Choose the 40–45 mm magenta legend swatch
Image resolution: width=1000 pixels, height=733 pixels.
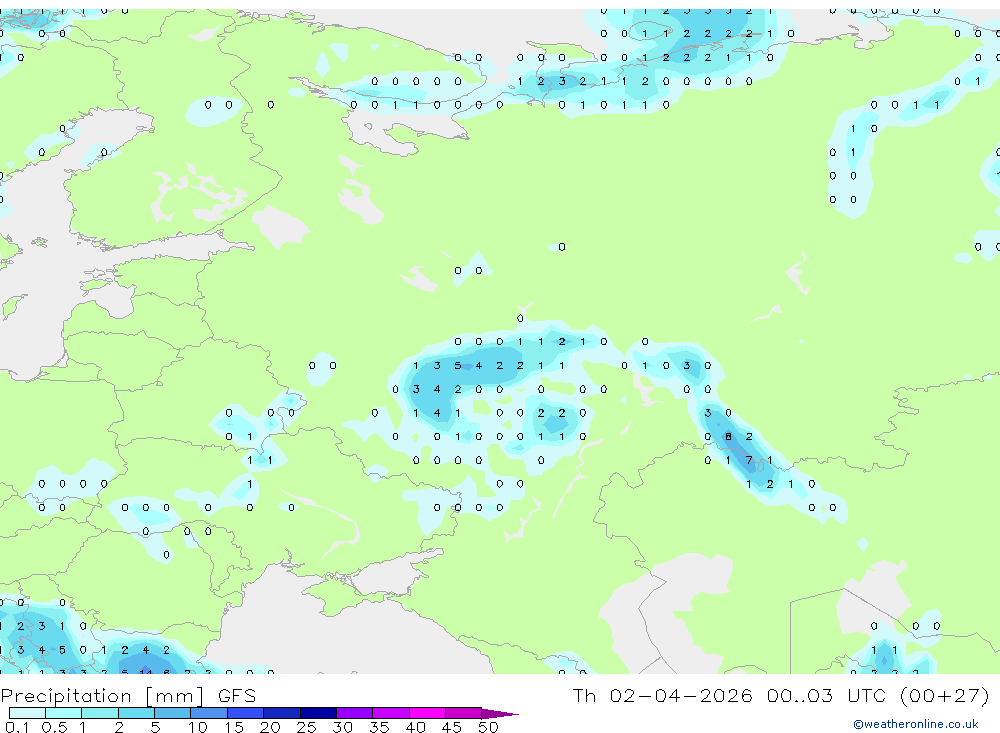(427, 713)
